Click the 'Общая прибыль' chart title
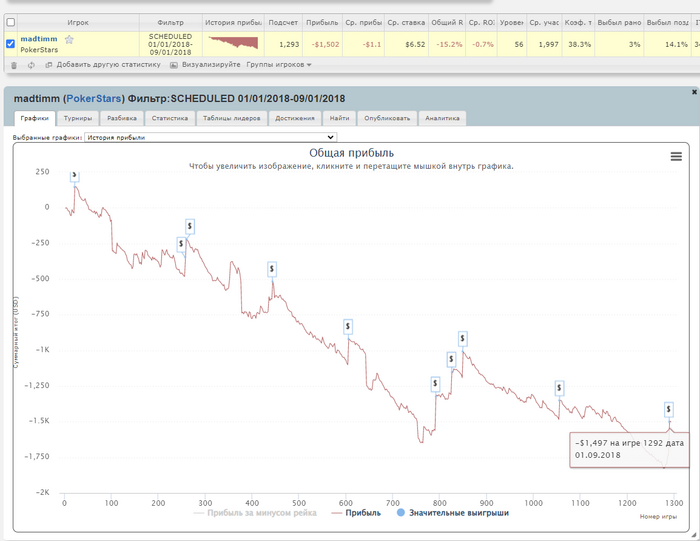Screen dimensions: 700x541 coord(351,153)
